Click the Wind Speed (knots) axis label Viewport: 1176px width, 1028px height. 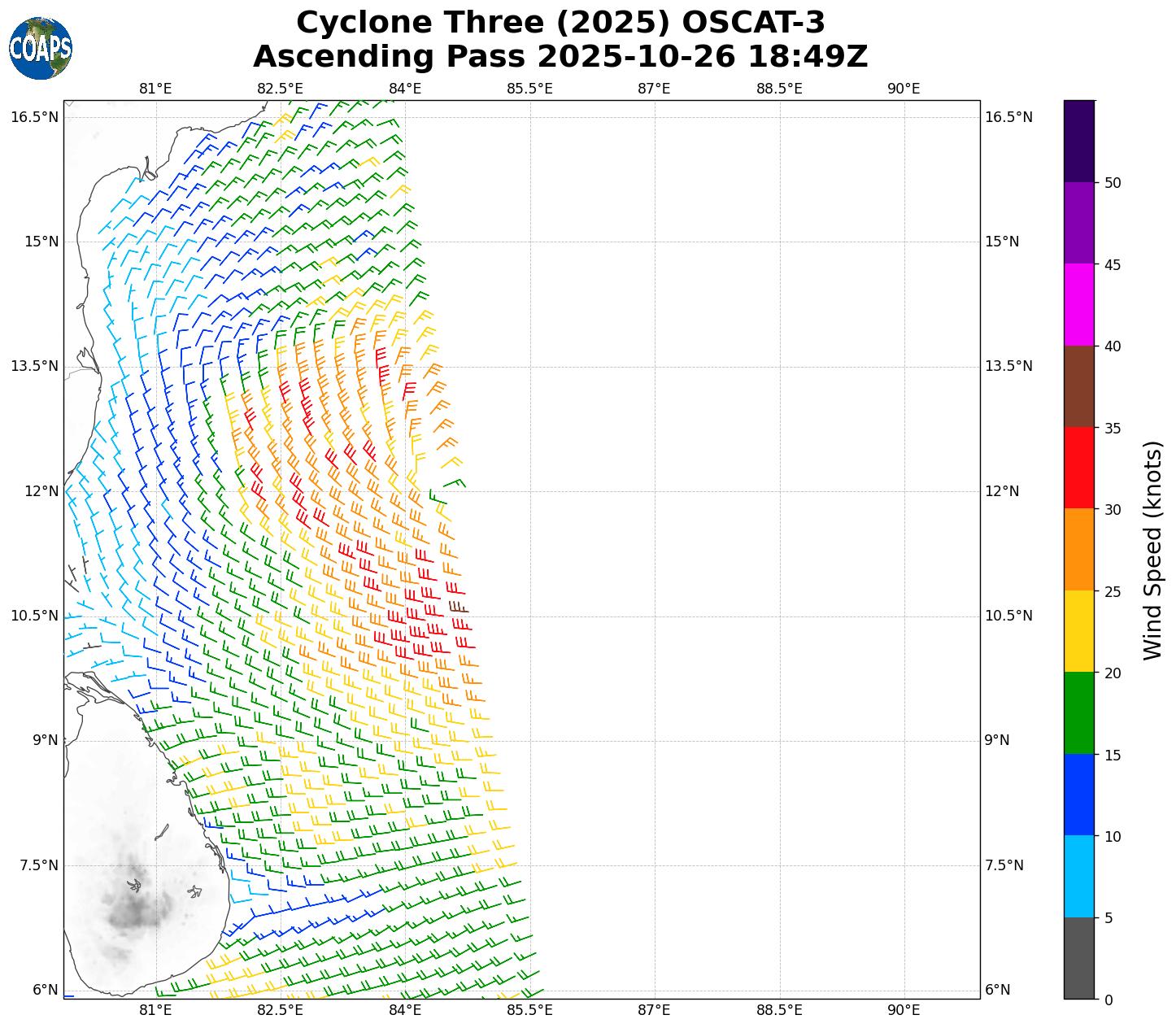pos(1152,550)
